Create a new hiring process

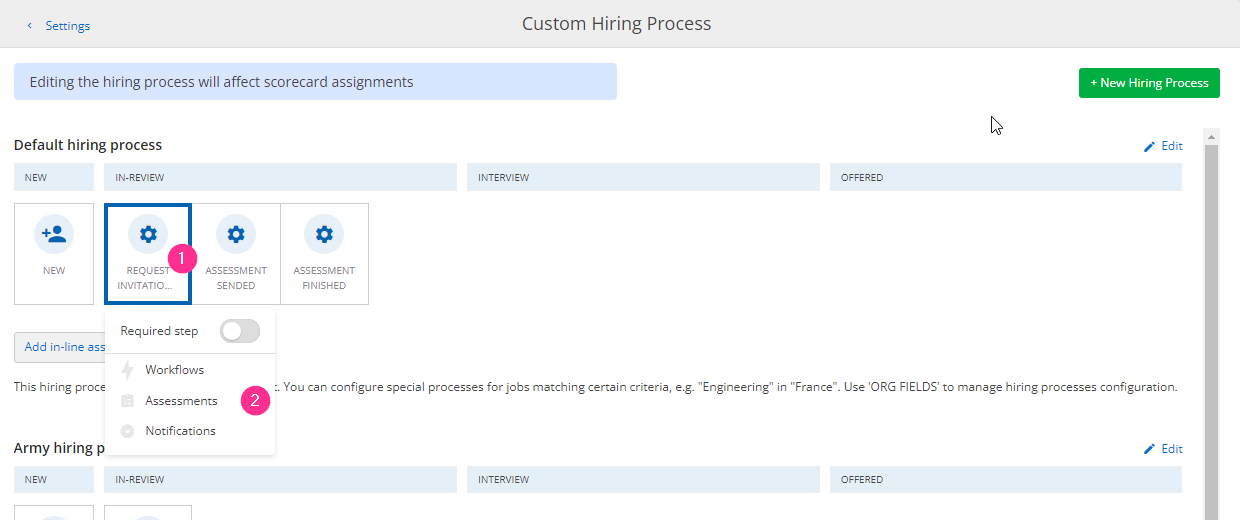tap(1149, 83)
